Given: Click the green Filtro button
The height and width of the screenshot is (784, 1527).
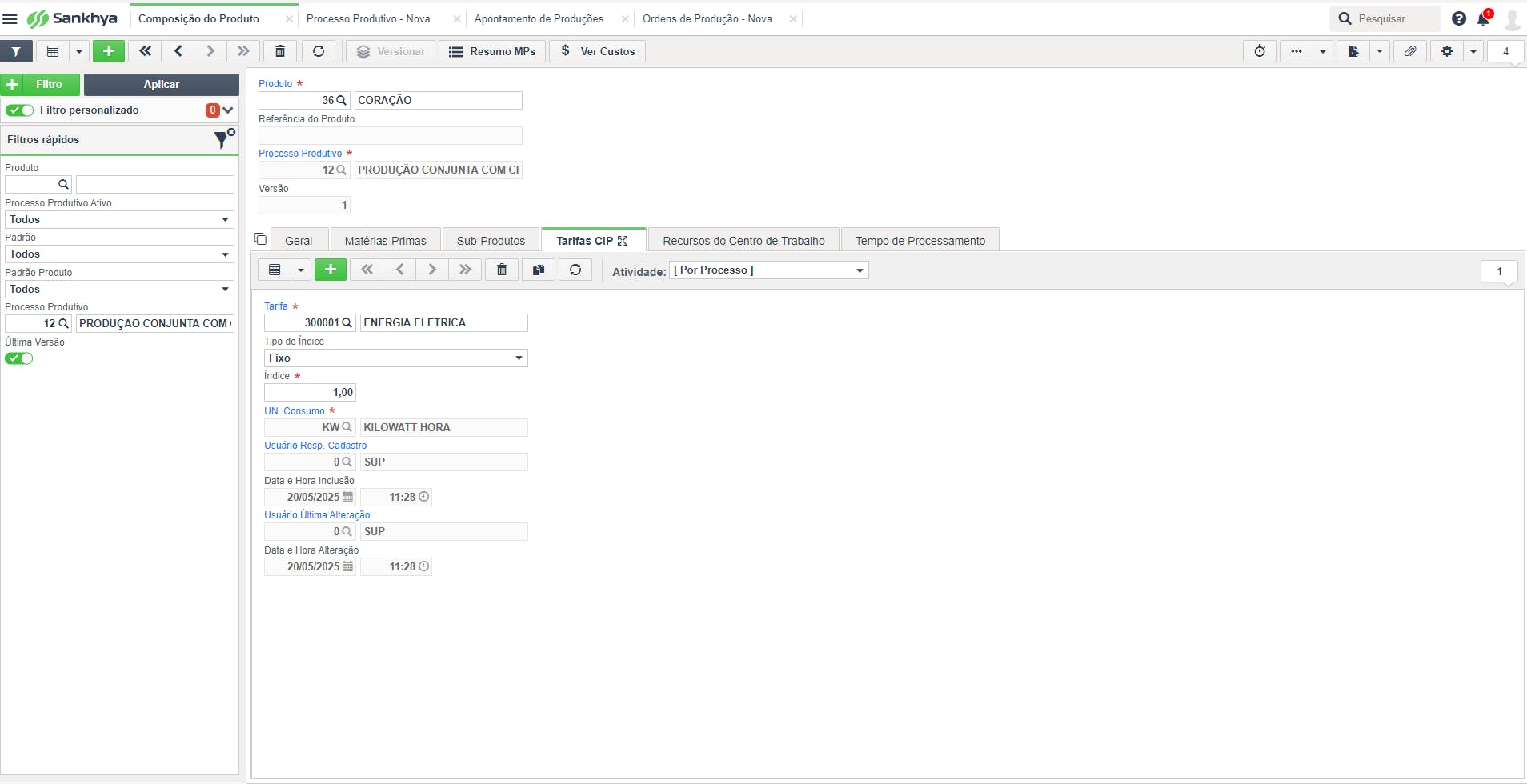Looking at the screenshot, I should coord(40,84).
